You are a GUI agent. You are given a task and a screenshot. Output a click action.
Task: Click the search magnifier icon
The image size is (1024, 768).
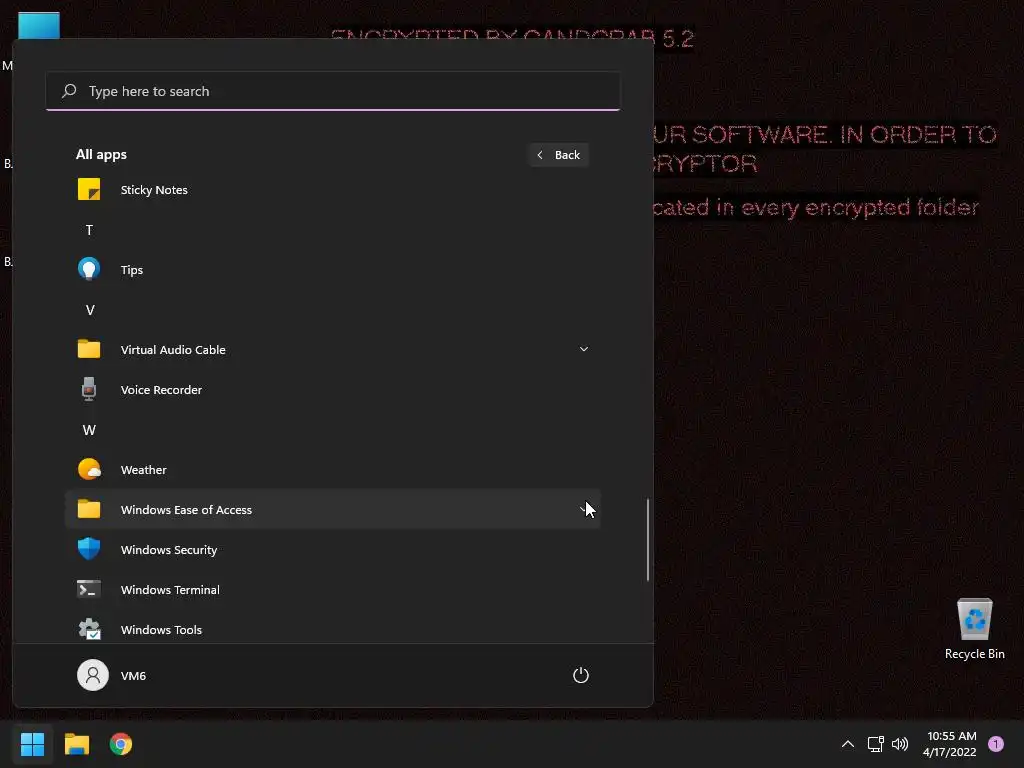[69, 91]
